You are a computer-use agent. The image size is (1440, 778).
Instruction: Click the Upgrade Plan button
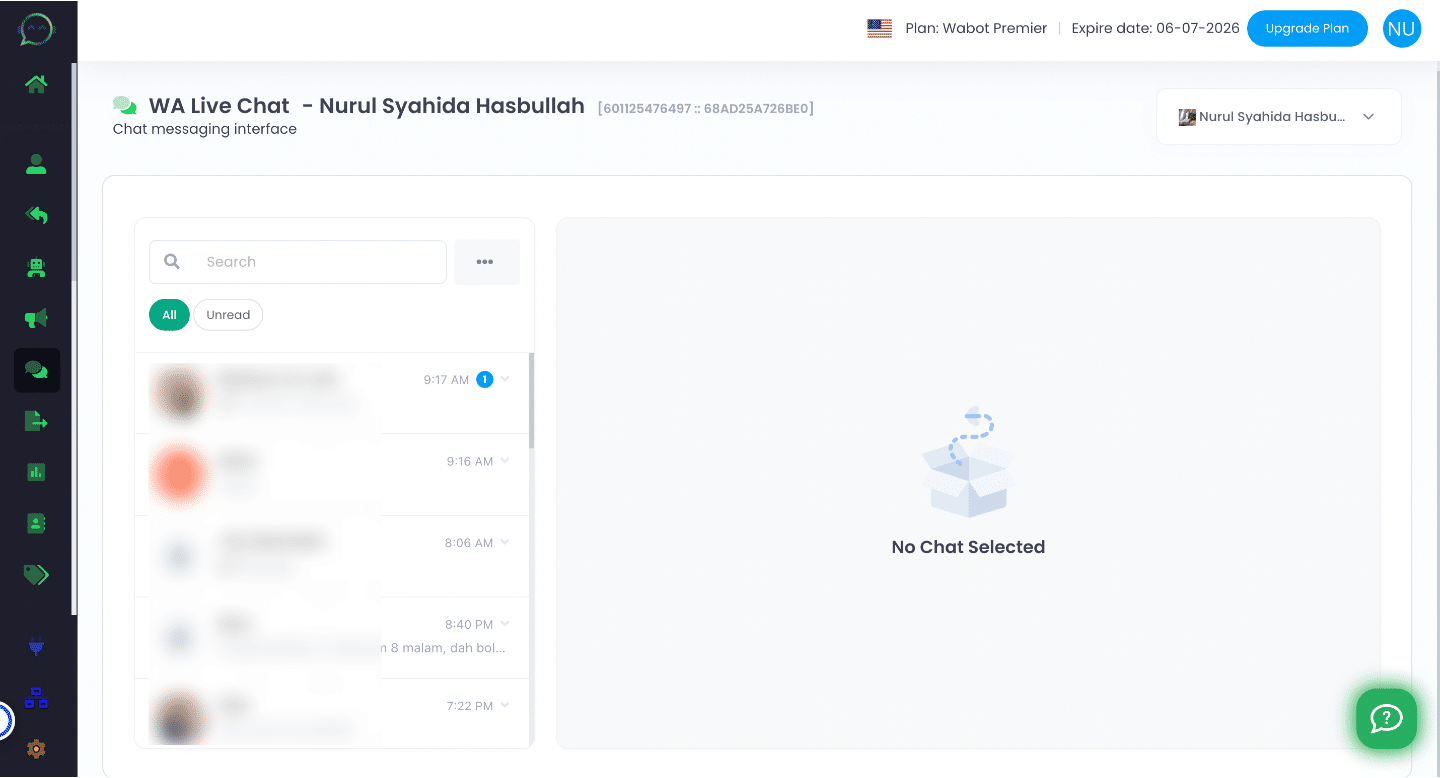pyautogui.click(x=1306, y=28)
